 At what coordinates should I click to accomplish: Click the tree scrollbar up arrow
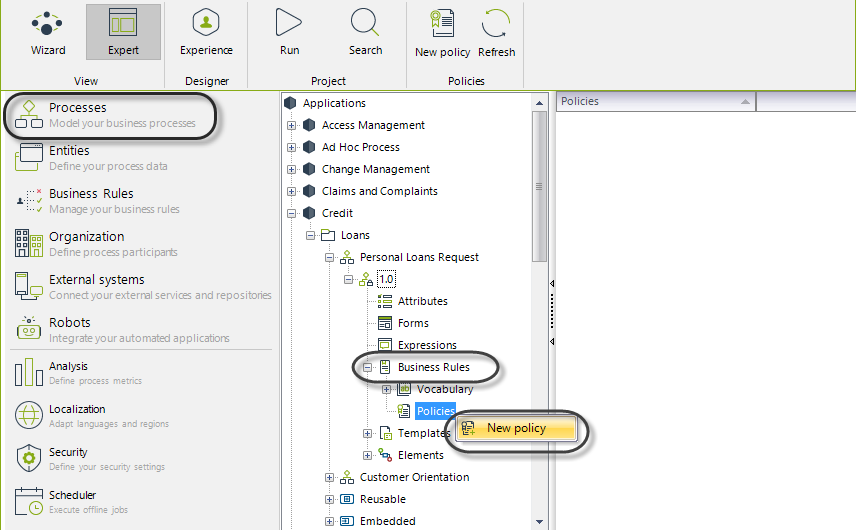pos(539,103)
